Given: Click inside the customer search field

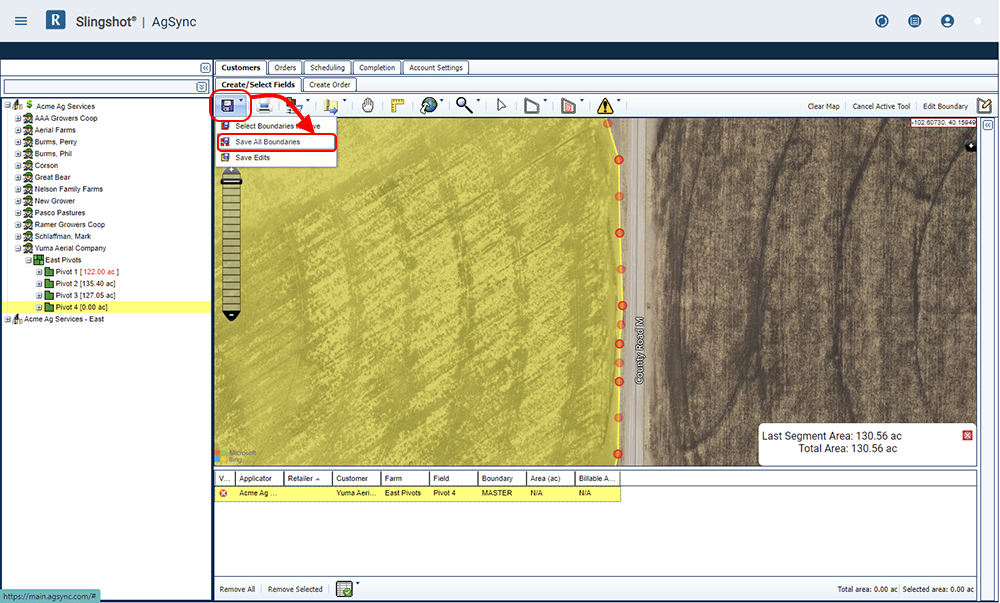Looking at the screenshot, I should (x=100, y=87).
